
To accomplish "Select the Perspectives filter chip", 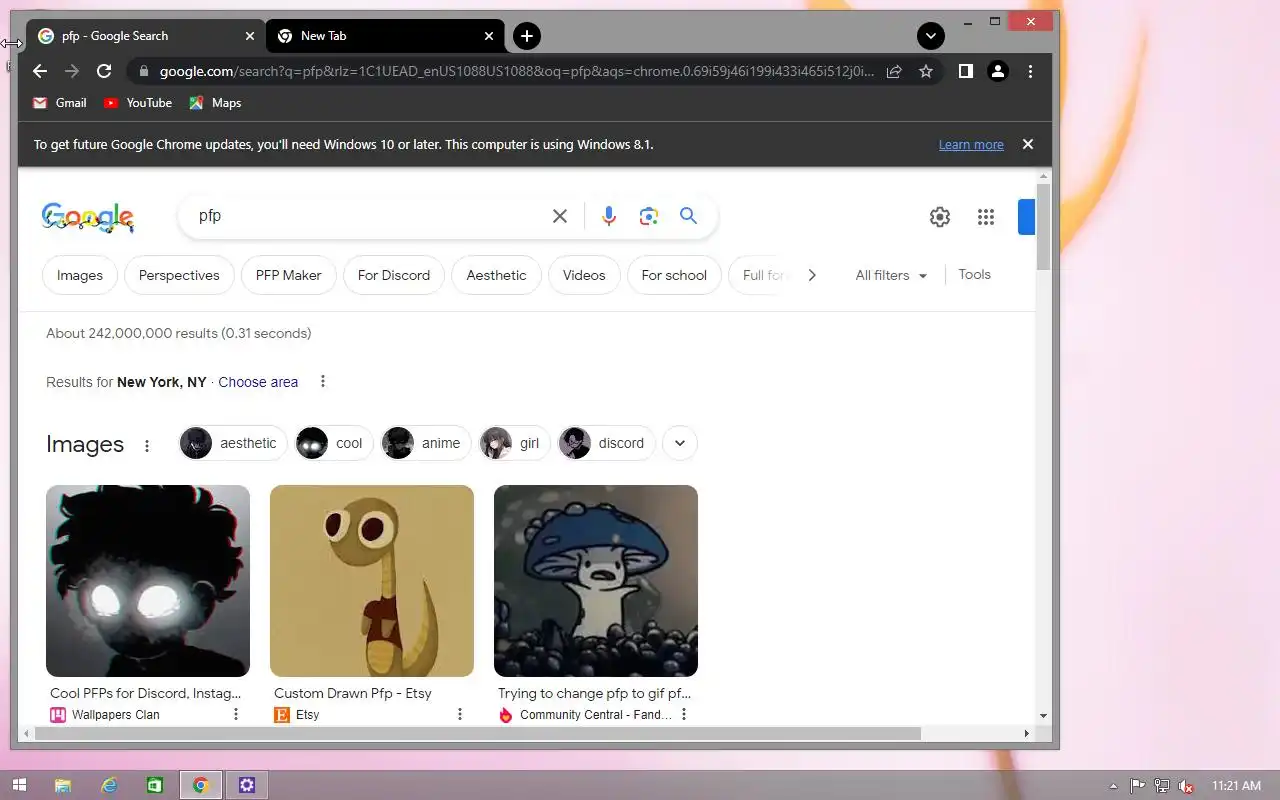I will click(179, 275).
